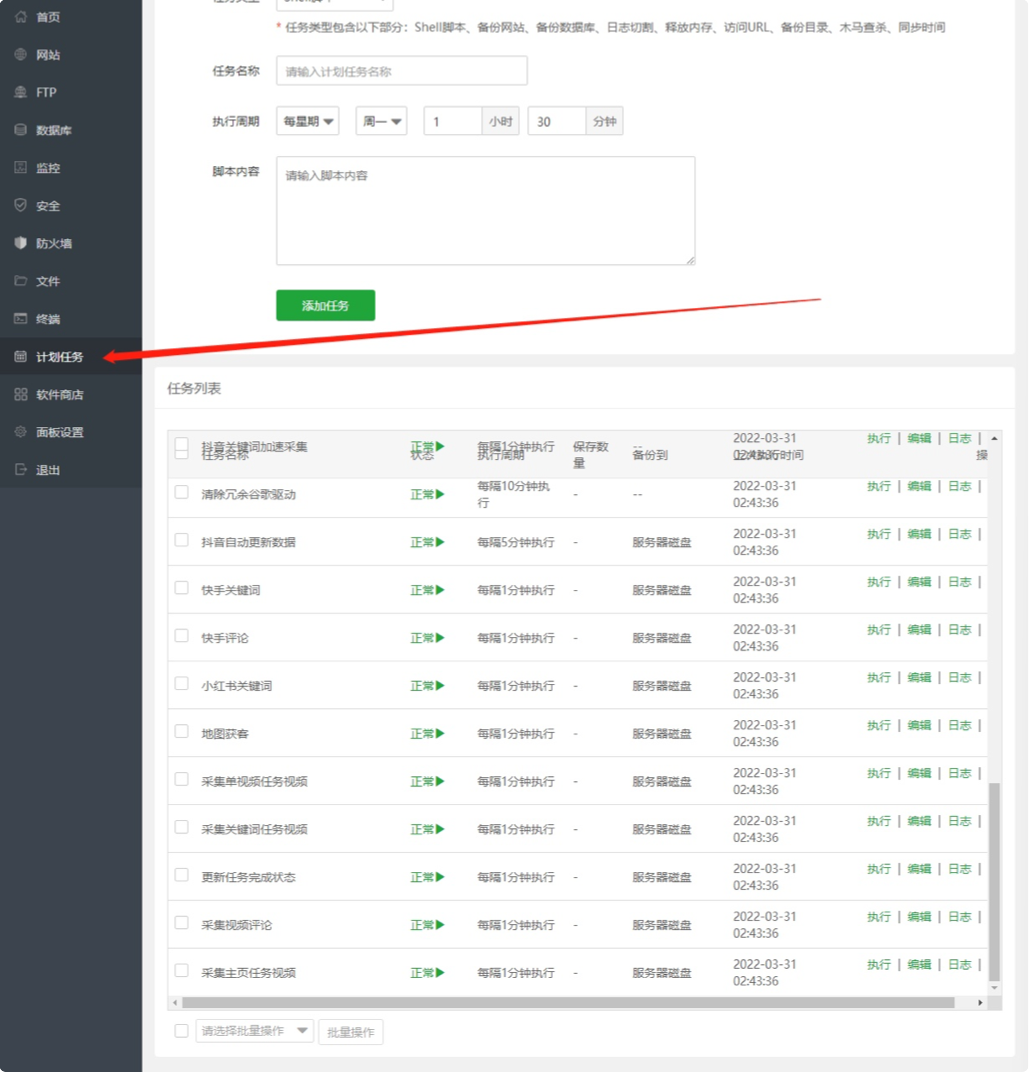Click 编辑 for 快手关键词
Screen dimensions: 1030x1074
coord(919,582)
